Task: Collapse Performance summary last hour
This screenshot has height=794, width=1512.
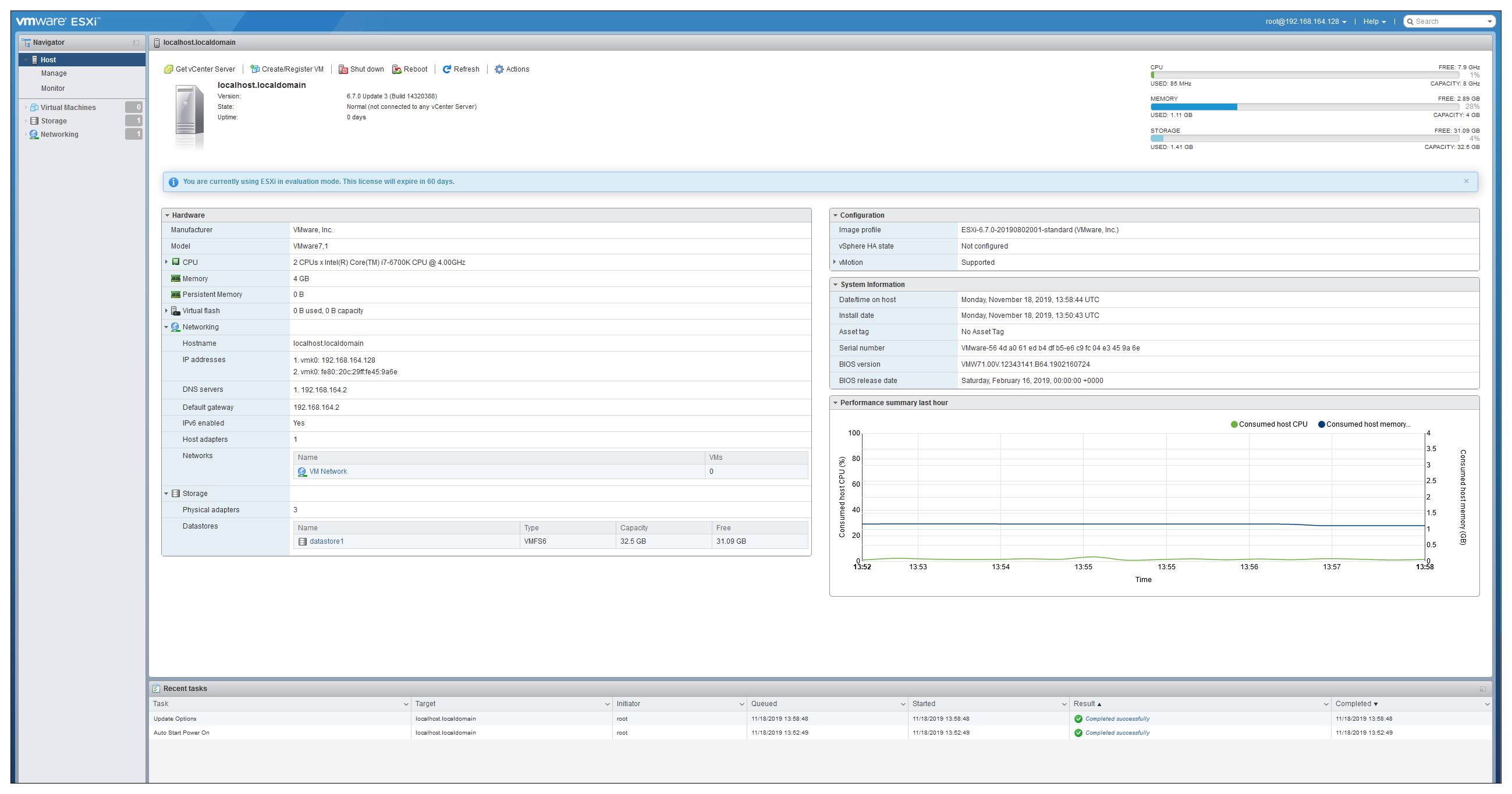Action: tap(835, 403)
